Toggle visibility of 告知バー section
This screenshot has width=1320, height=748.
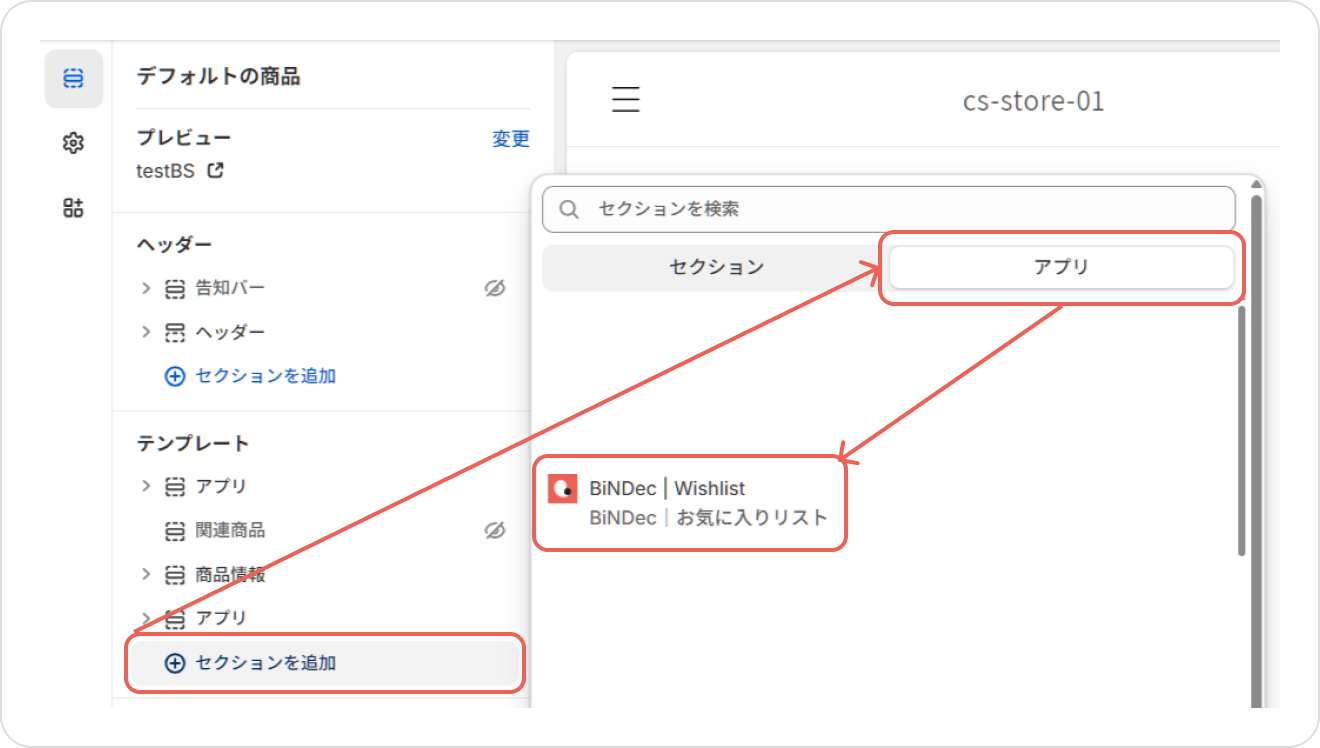point(494,288)
